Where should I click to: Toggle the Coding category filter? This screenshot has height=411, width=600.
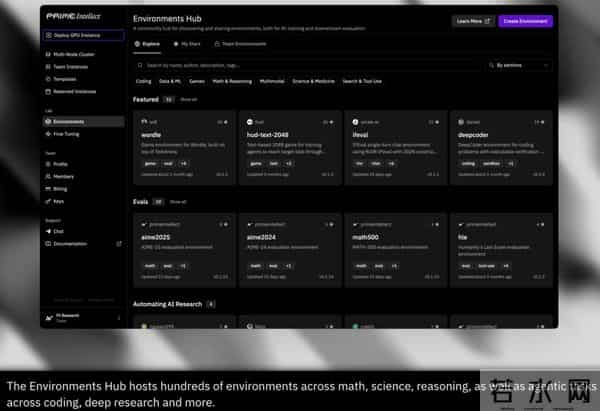[x=144, y=80]
